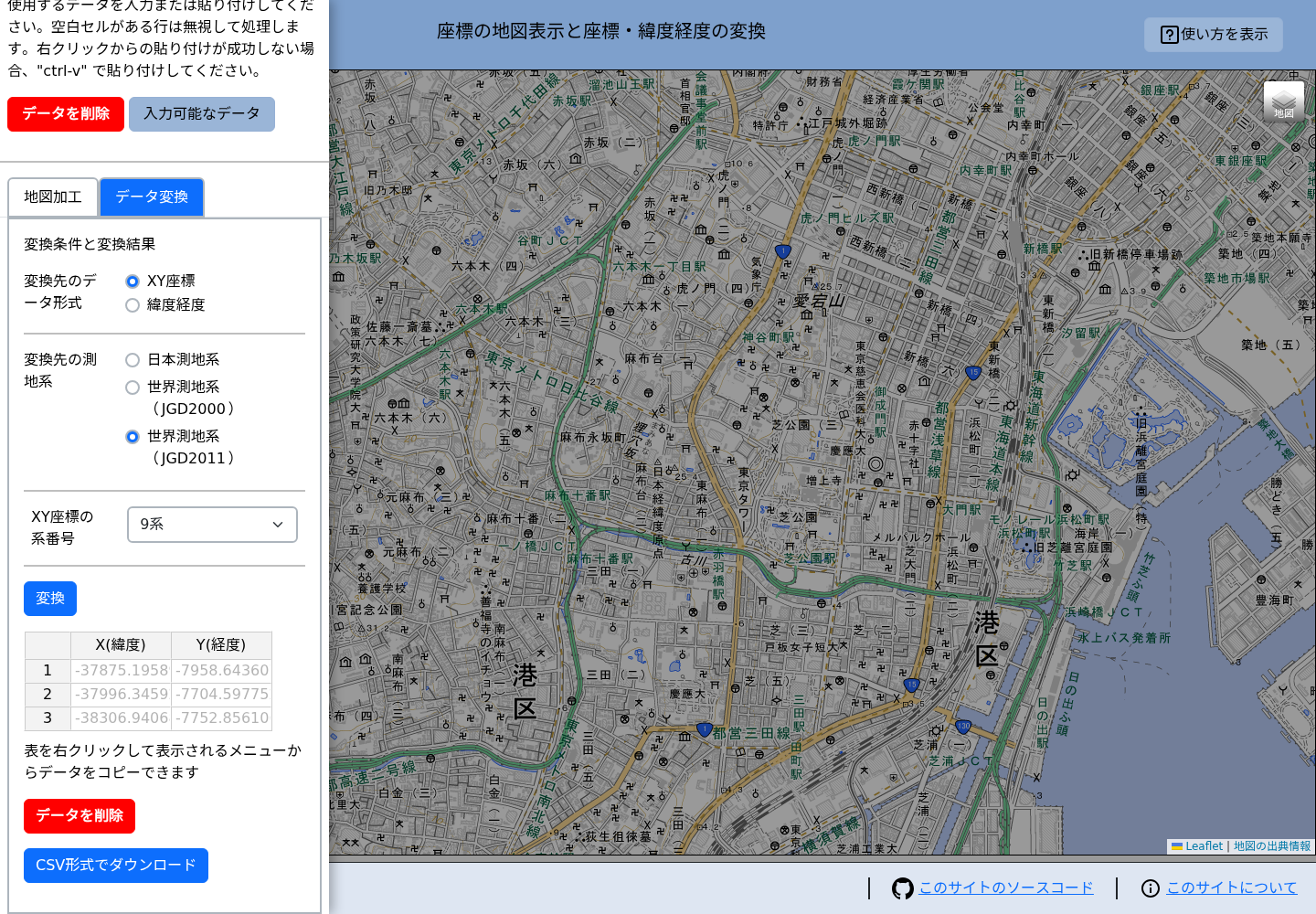Download results with CSV形式でダウンロード button

coord(116,866)
